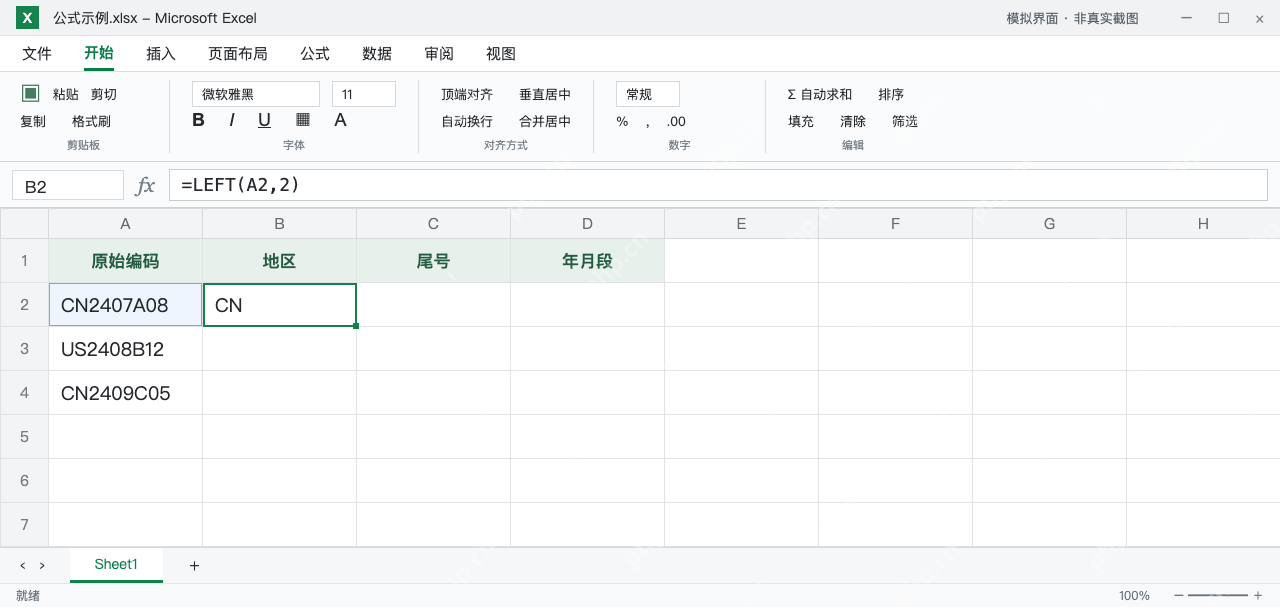Click the formula bar with =LEFT(A2,2)
The image size is (1280, 608).
[718, 185]
